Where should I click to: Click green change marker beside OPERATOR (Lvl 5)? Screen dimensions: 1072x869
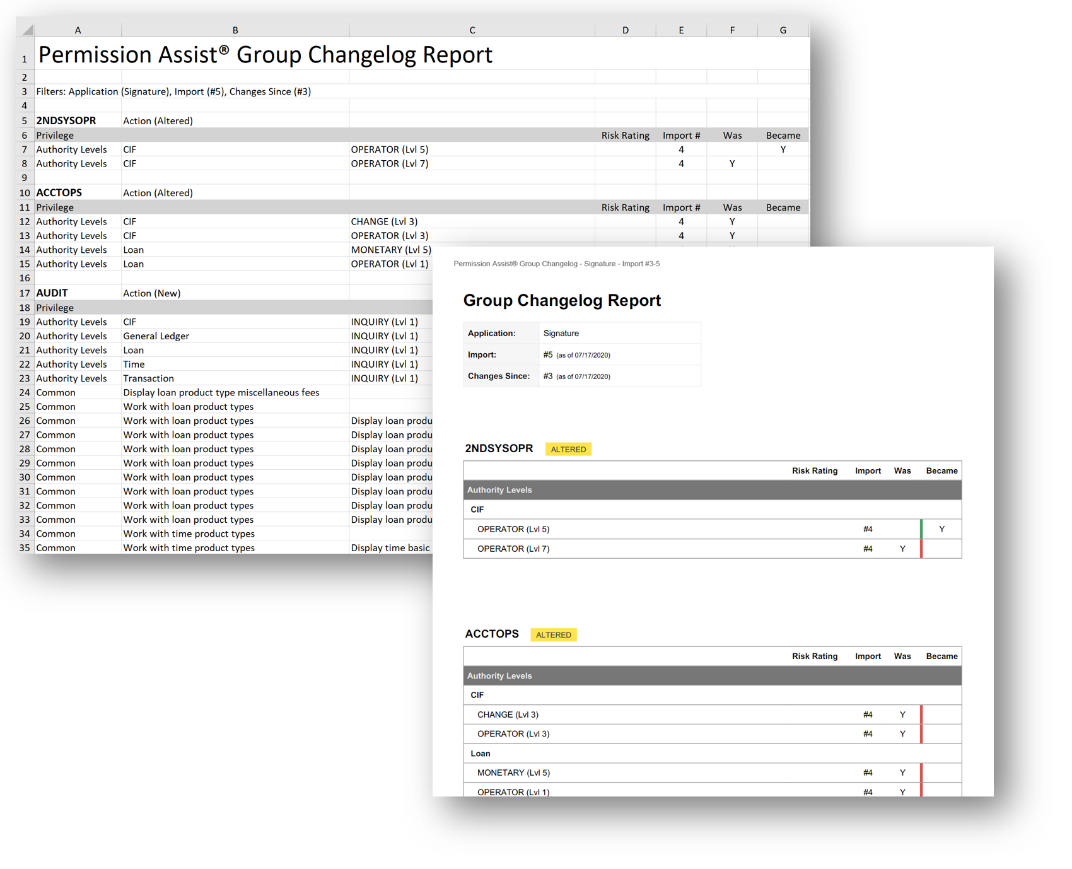(921, 529)
